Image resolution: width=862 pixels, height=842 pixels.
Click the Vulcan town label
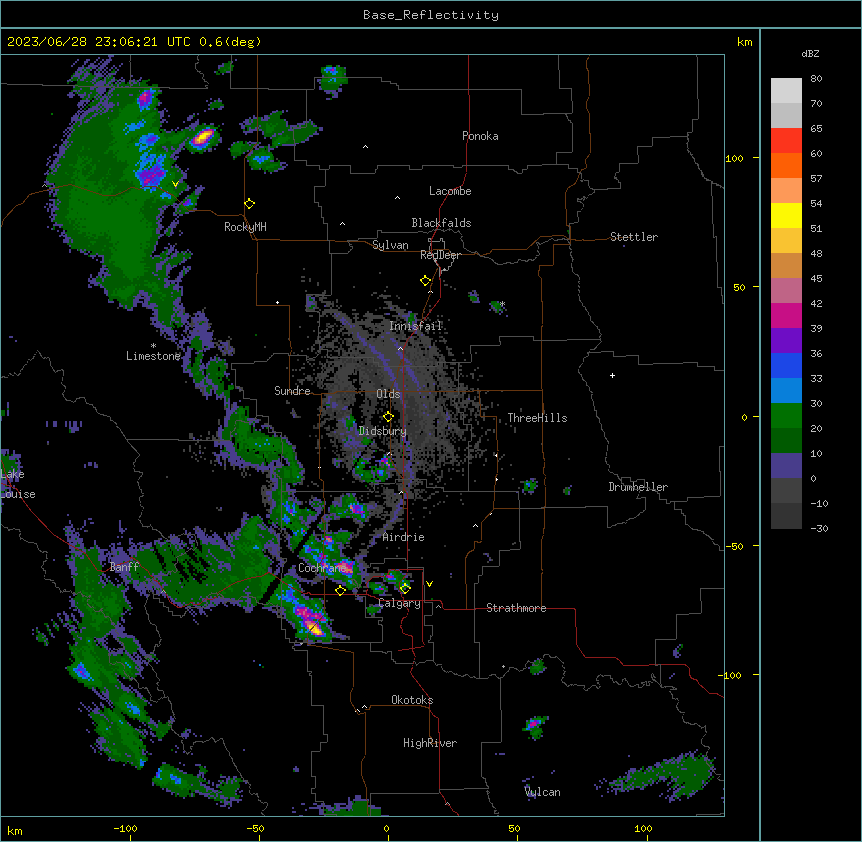(x=542, y=792)
